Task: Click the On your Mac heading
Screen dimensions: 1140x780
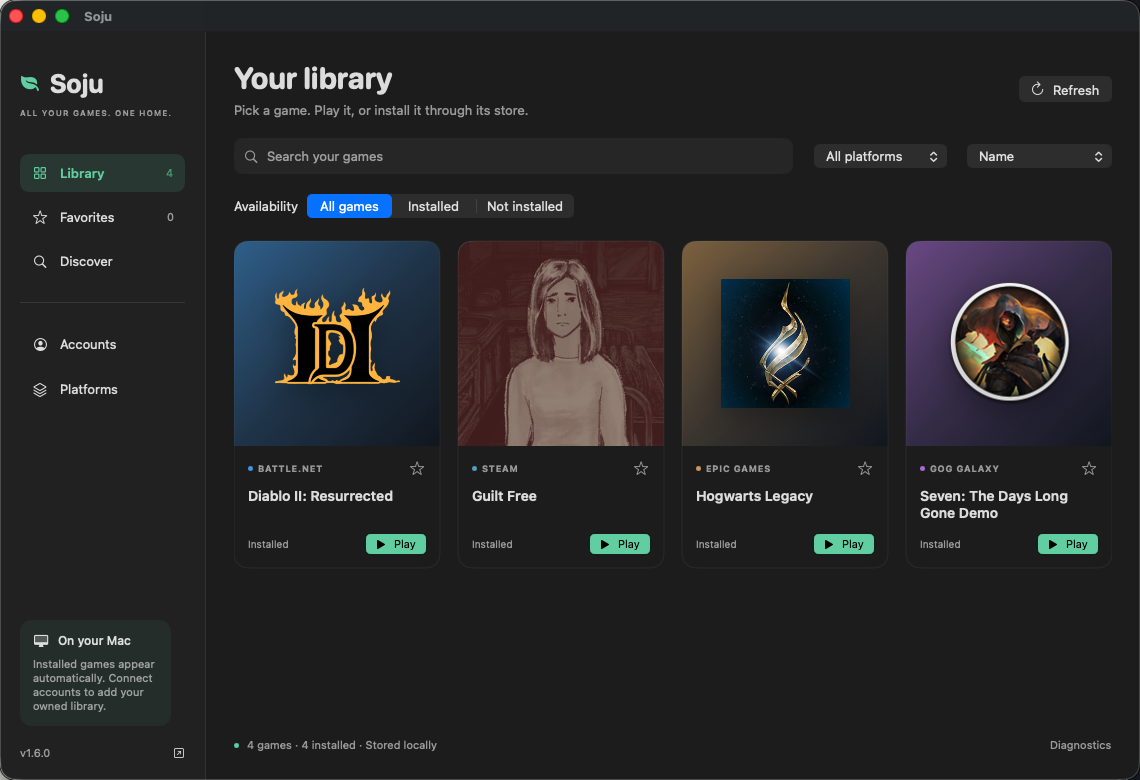Action: pyautogui.click(x=95, y=640)
